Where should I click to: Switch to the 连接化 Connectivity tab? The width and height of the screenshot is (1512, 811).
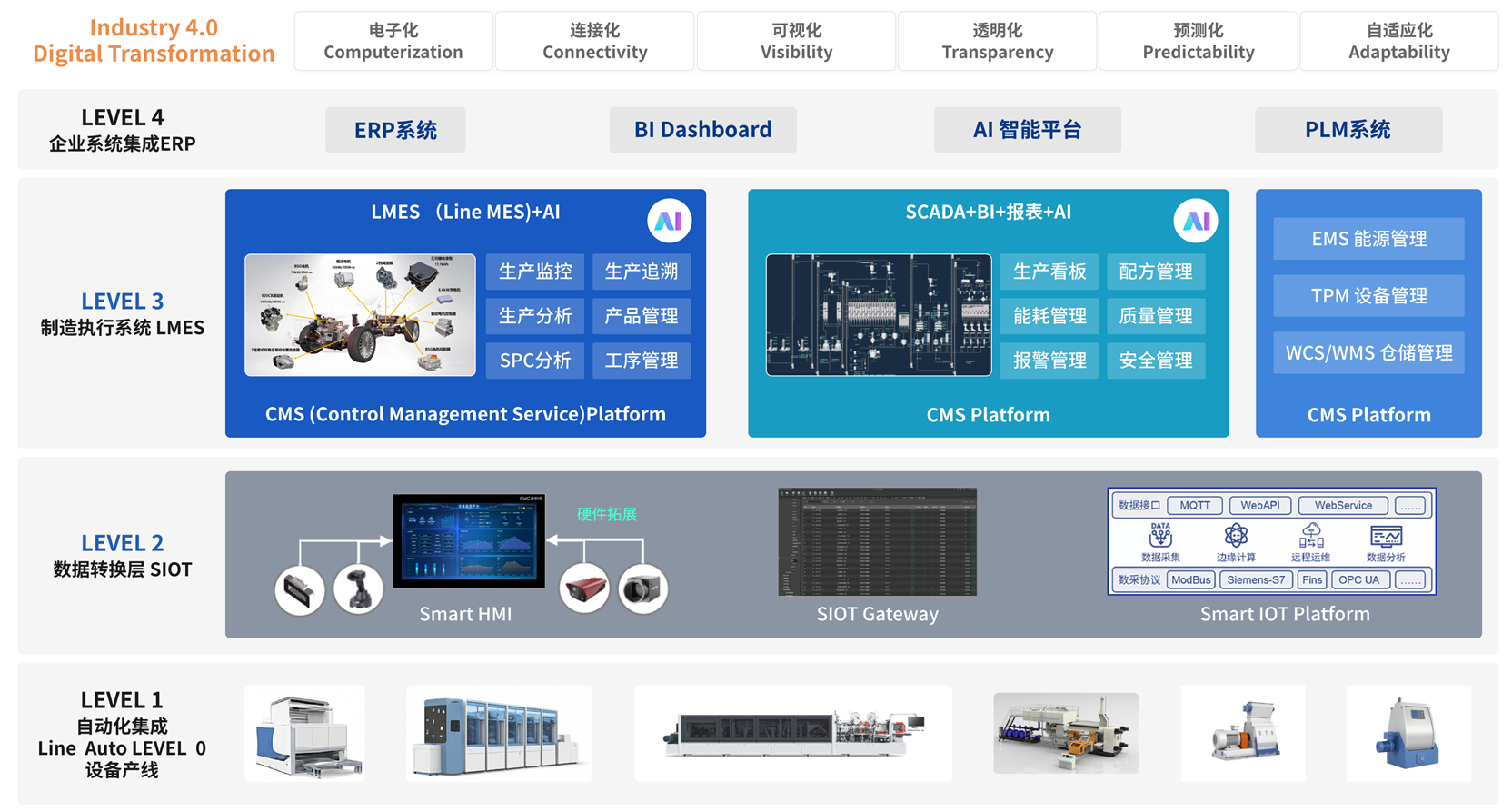tap(595, 42)
